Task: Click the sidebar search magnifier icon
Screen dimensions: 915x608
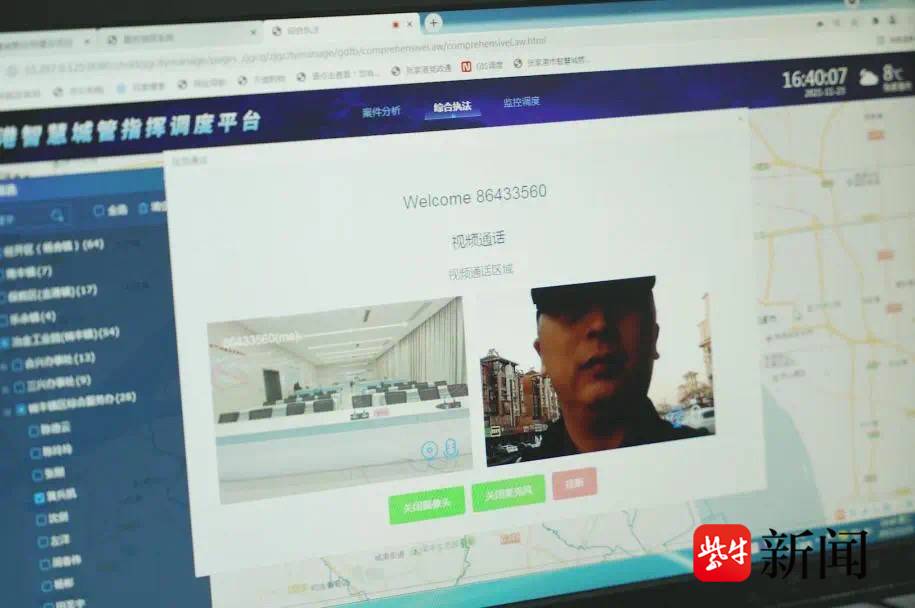Action: [x=57, y=215]
